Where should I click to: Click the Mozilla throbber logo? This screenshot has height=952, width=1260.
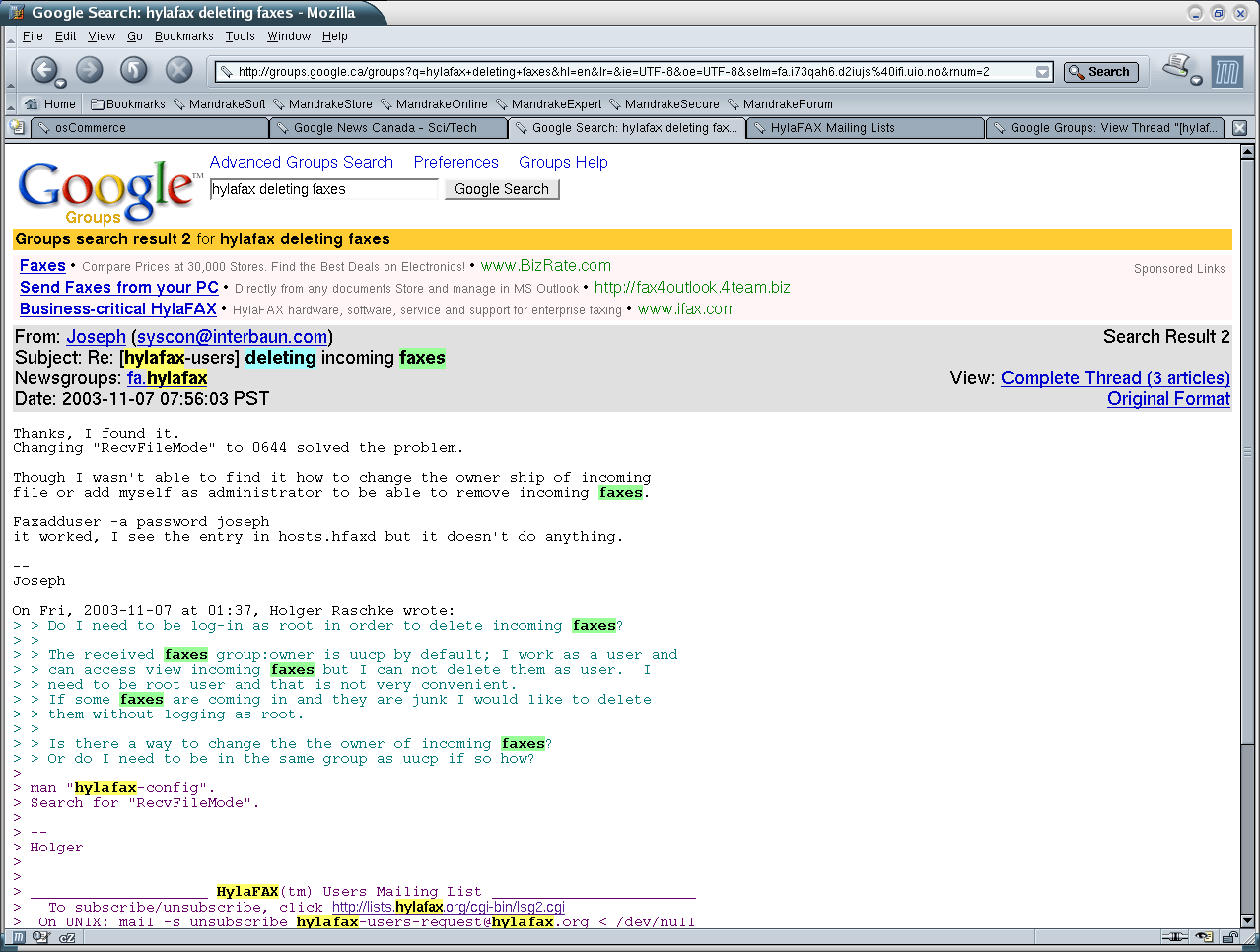pyautogui.click(x=1226, y=72)
